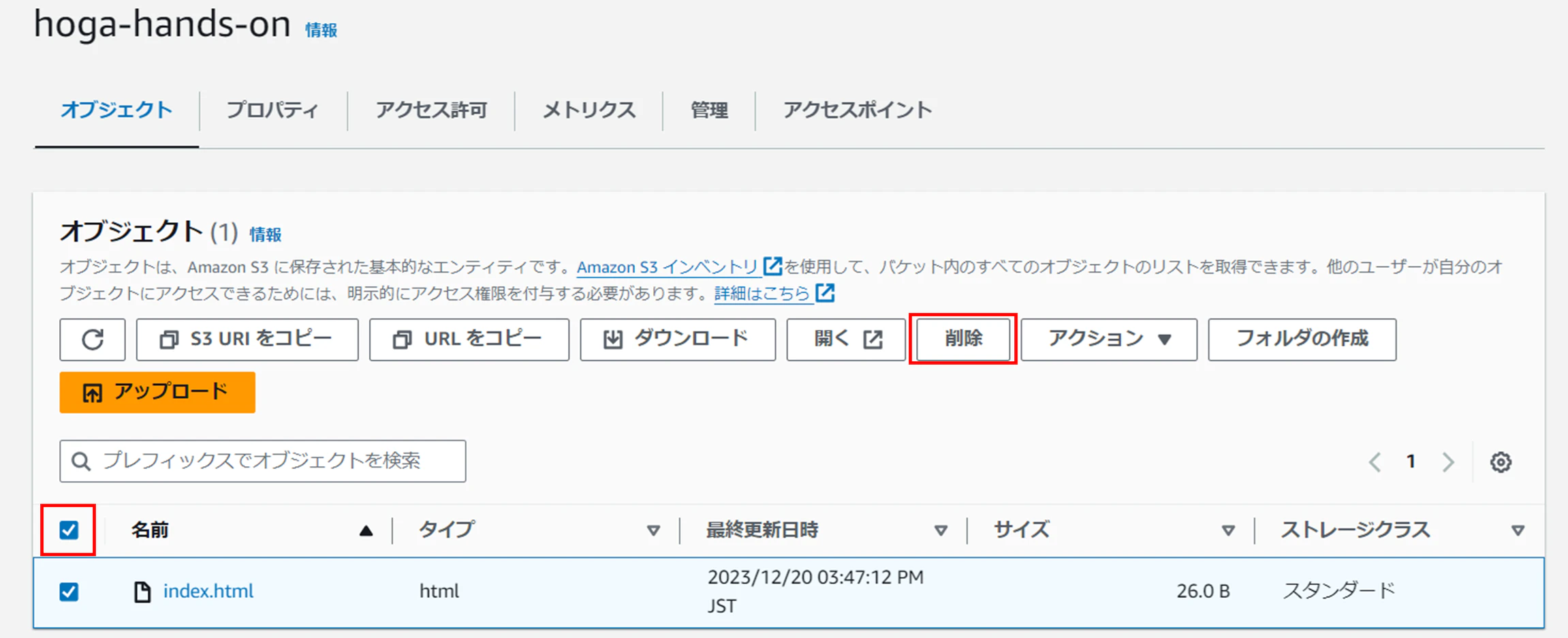Toggle the select-all objects checkbox

point(69,530)
